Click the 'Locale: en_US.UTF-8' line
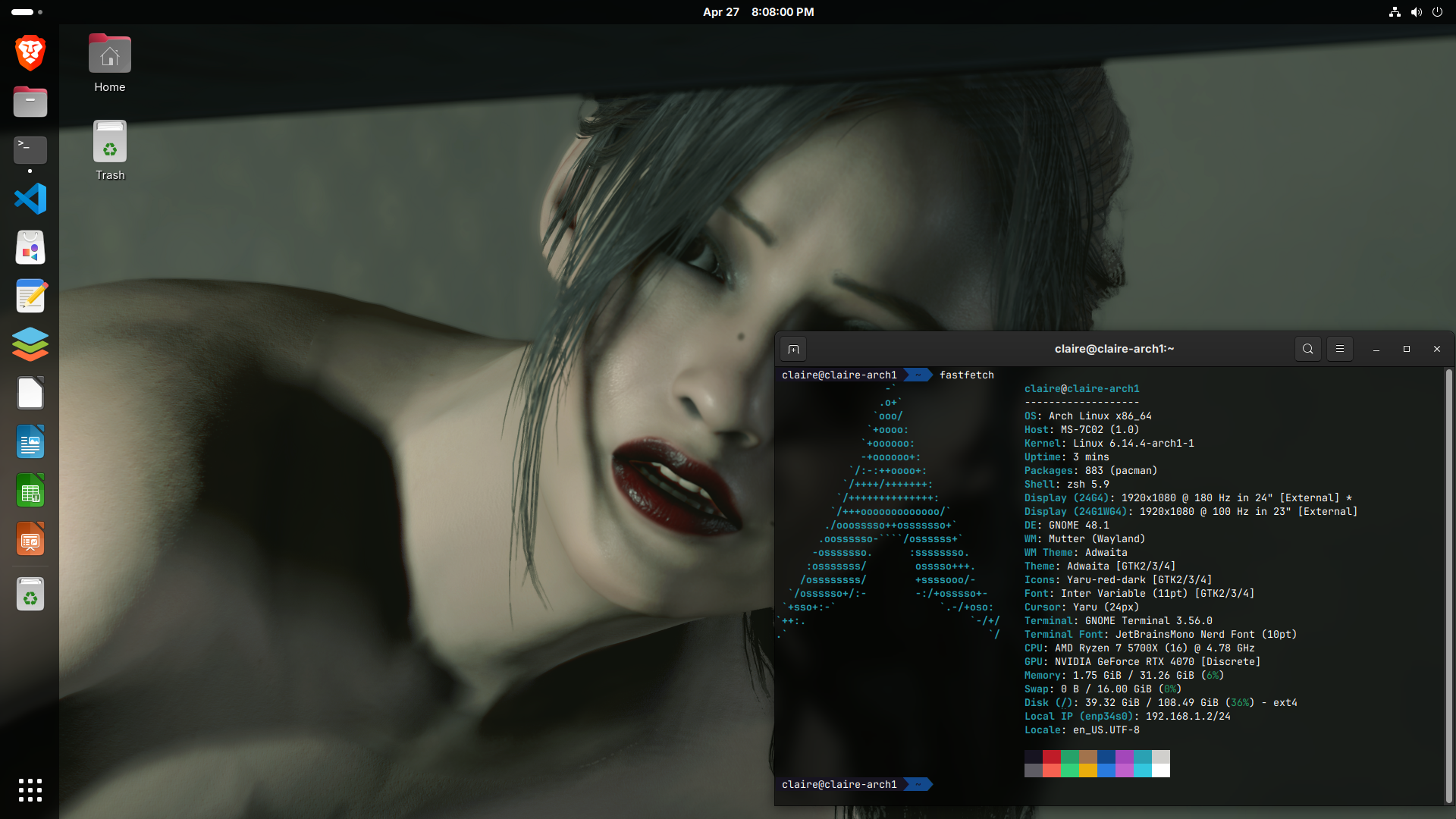Viewport: 1456px width, 819px height. (1082, 730)
